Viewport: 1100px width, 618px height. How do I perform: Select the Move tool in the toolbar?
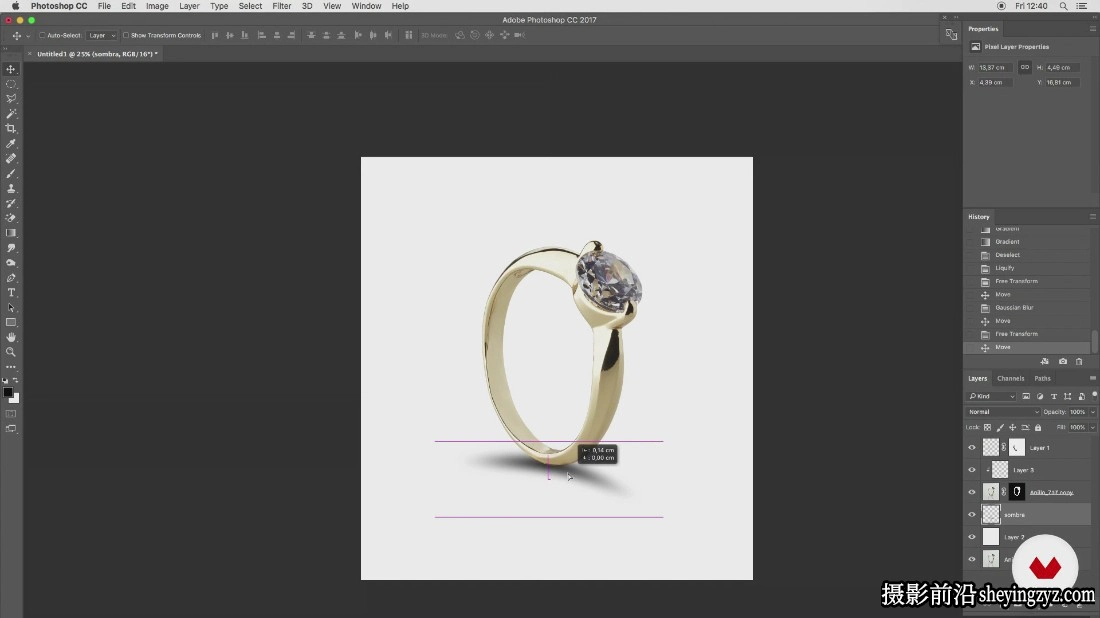click(11, 69)
